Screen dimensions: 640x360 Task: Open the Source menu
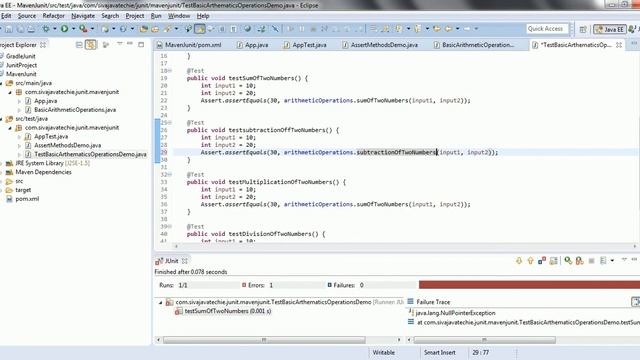click(27, 16)
